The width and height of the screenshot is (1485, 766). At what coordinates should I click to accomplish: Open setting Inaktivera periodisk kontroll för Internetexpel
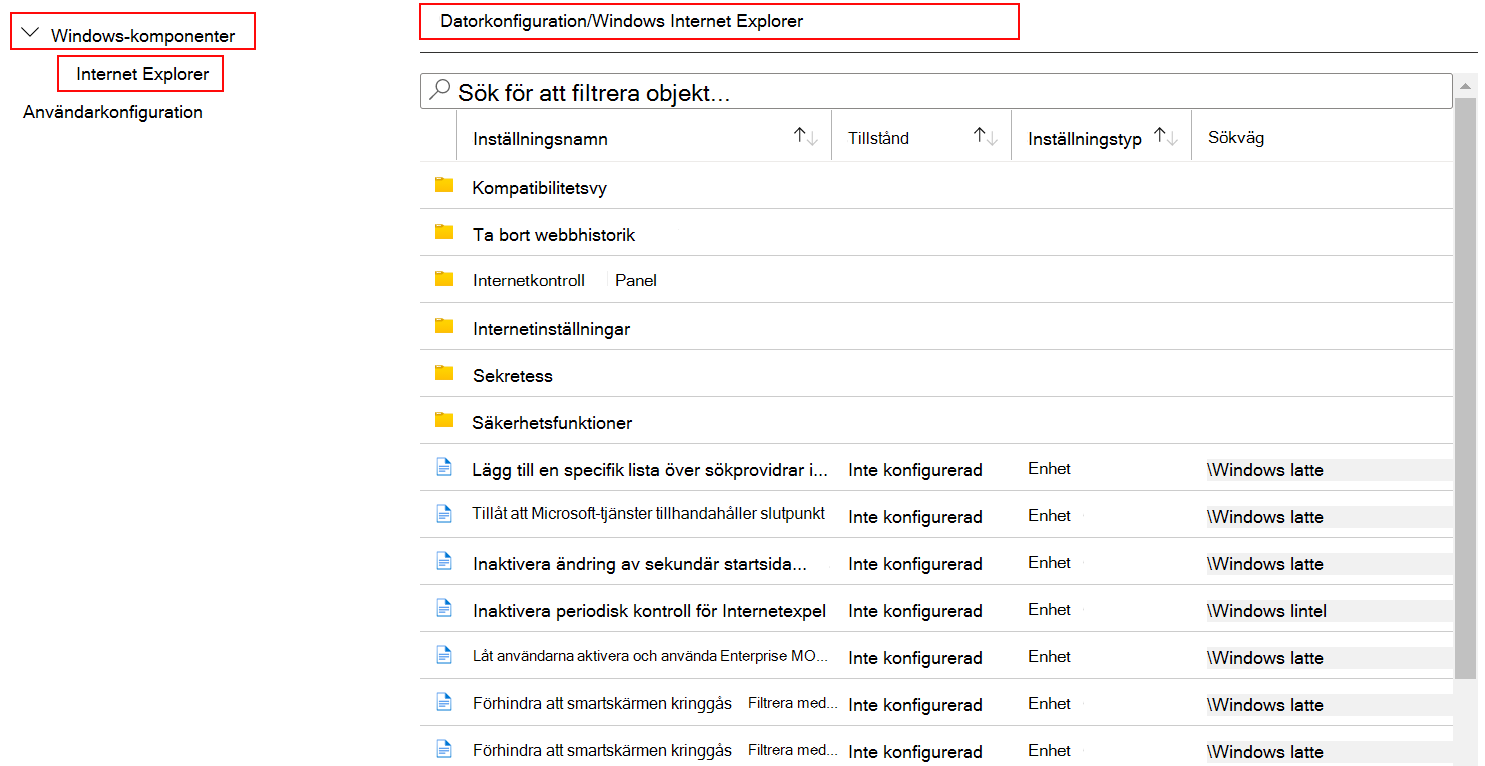[x=649, y=611]
